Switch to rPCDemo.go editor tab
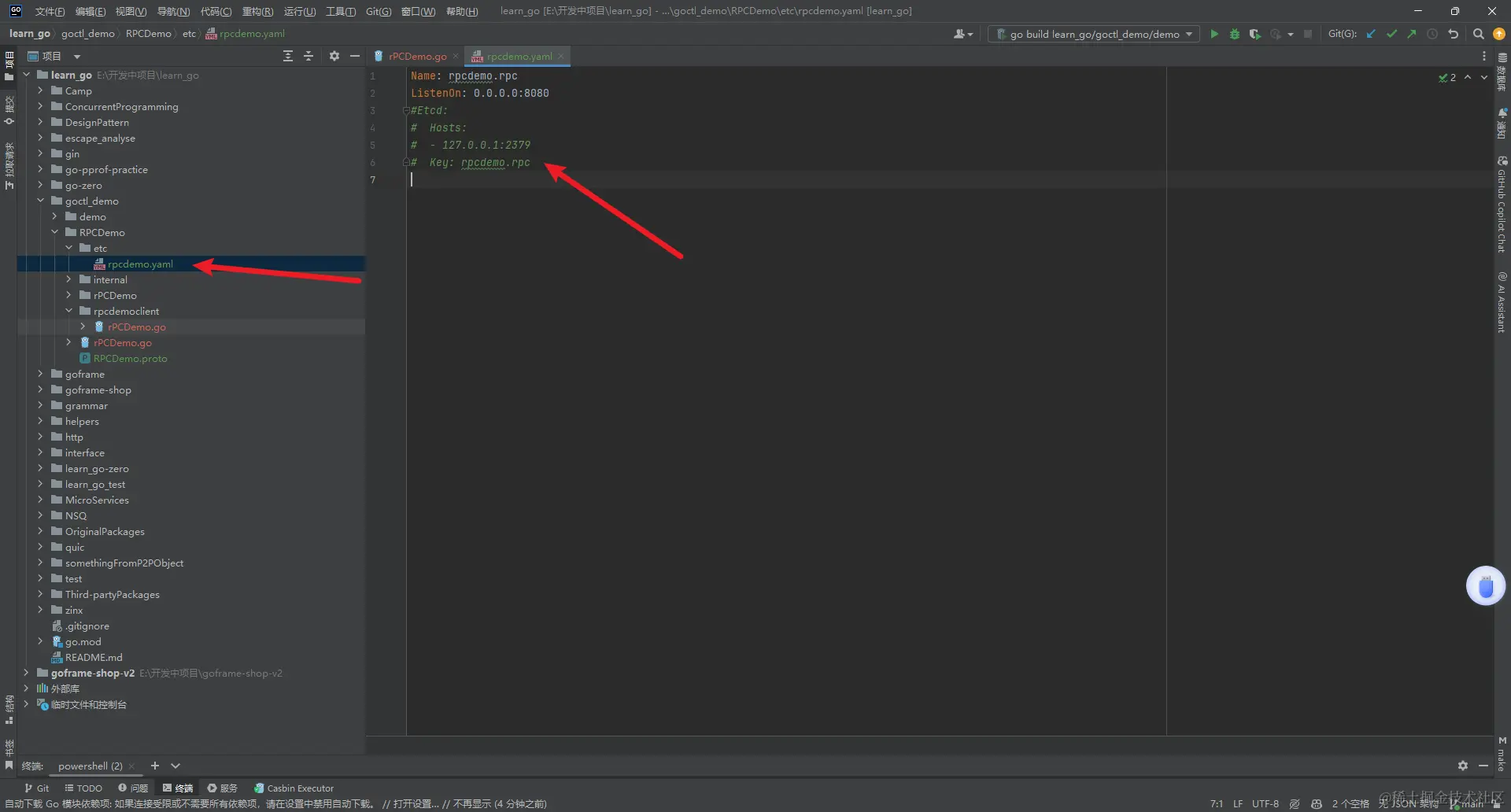 [x=416, y=56]
